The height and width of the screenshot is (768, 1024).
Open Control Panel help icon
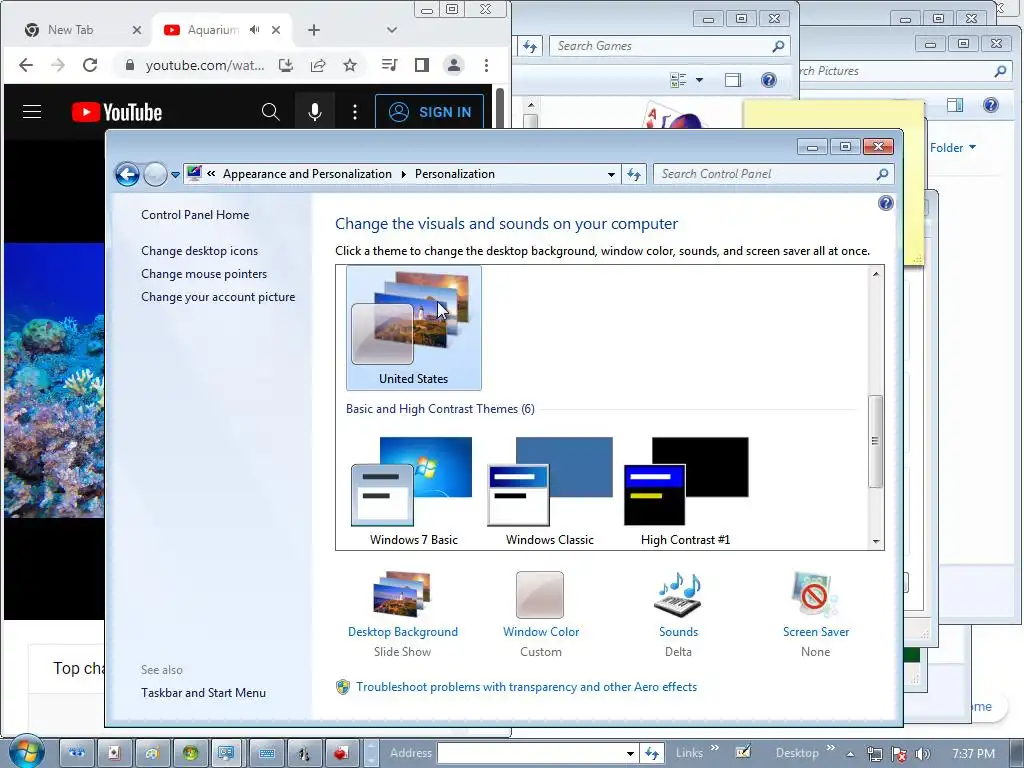[x=886, y=203]
